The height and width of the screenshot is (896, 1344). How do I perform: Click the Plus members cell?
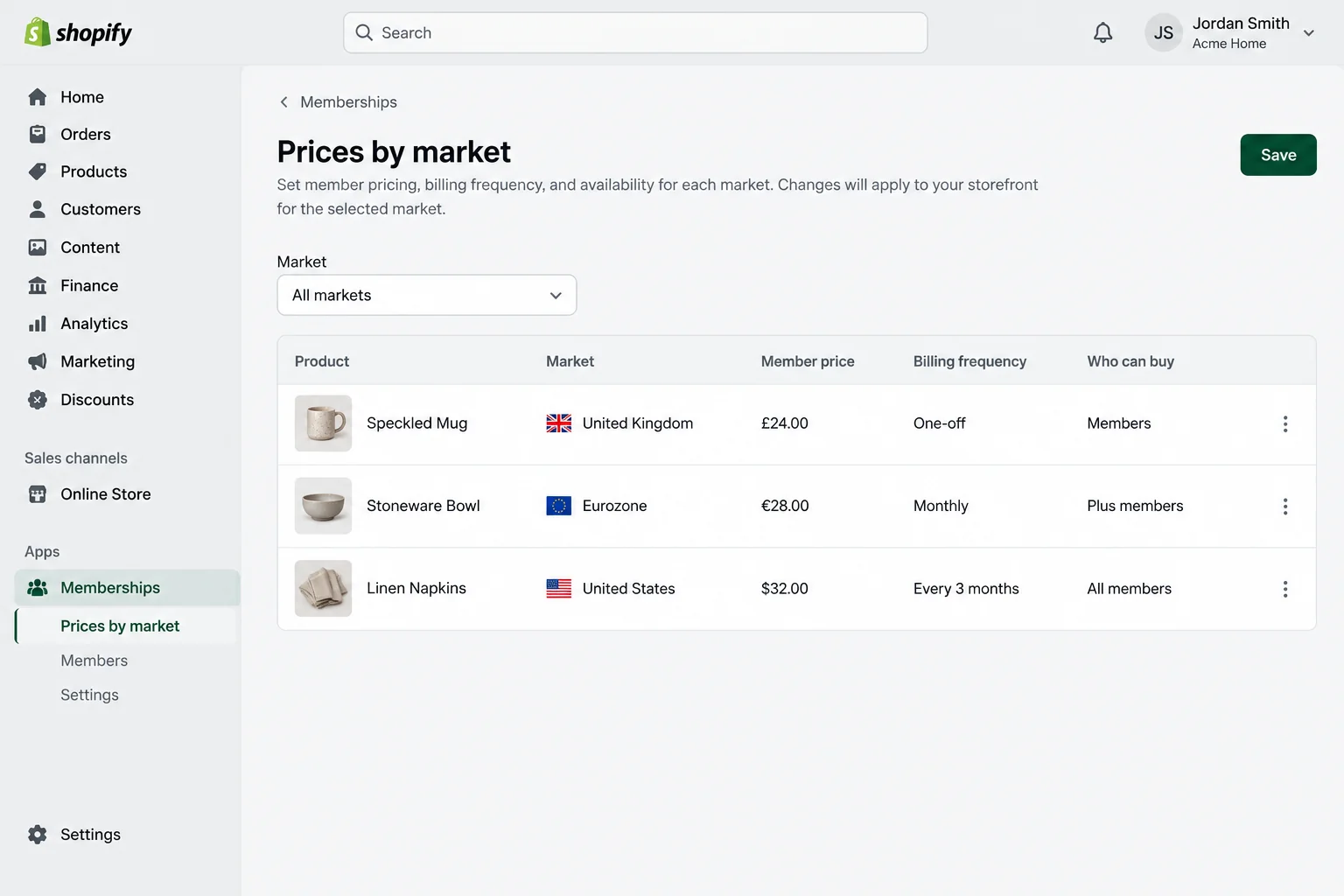(x=1135, y=506)
